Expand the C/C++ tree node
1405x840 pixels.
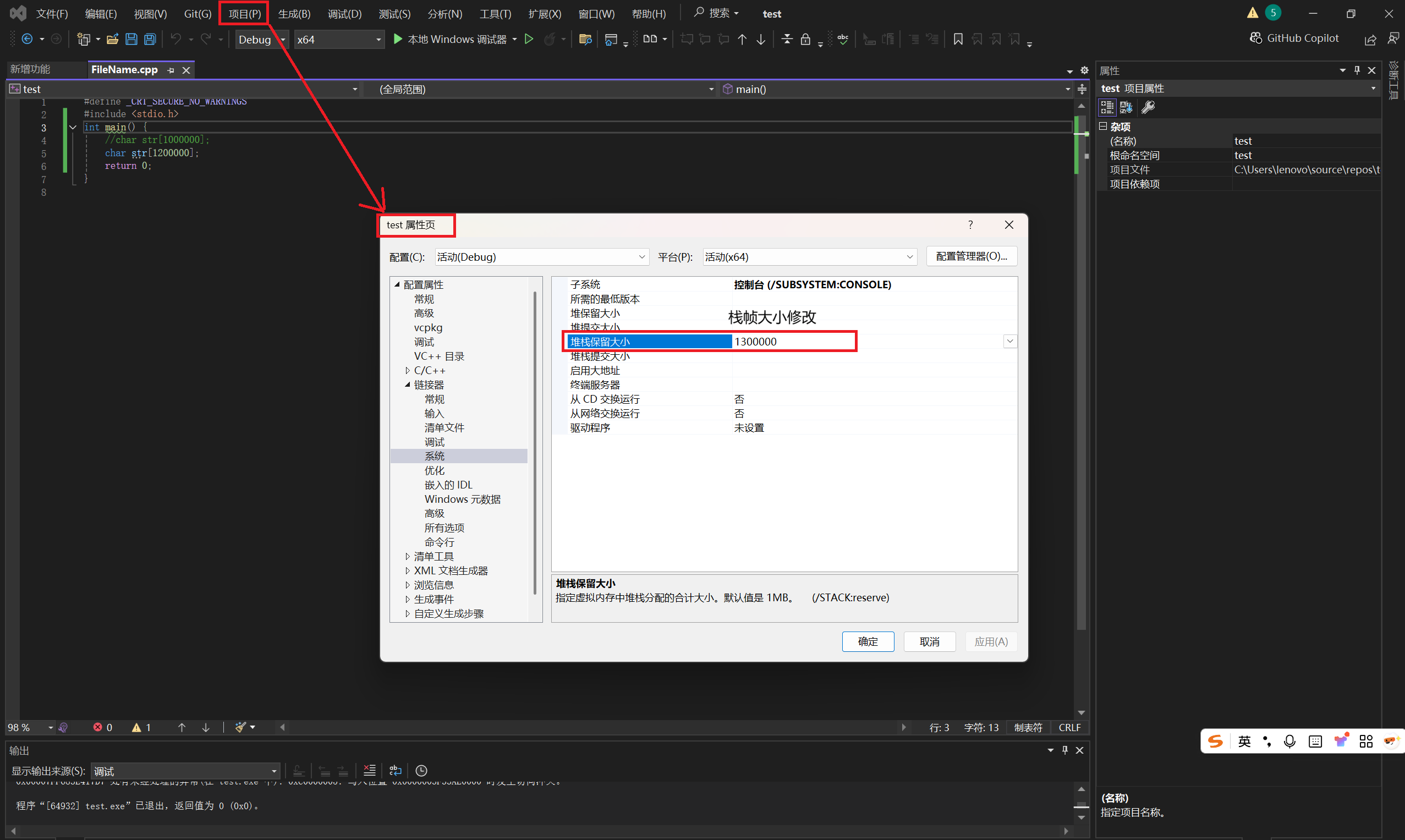(408, 370)
